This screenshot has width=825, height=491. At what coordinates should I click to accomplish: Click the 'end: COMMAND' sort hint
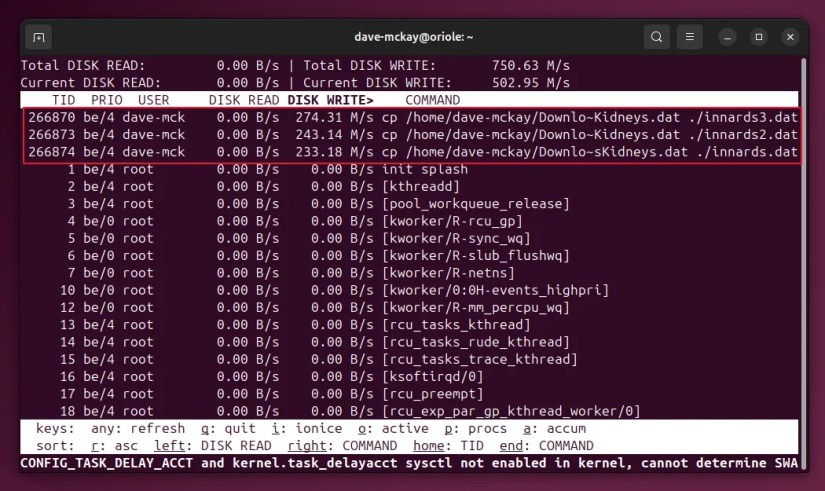click(547, 446)
